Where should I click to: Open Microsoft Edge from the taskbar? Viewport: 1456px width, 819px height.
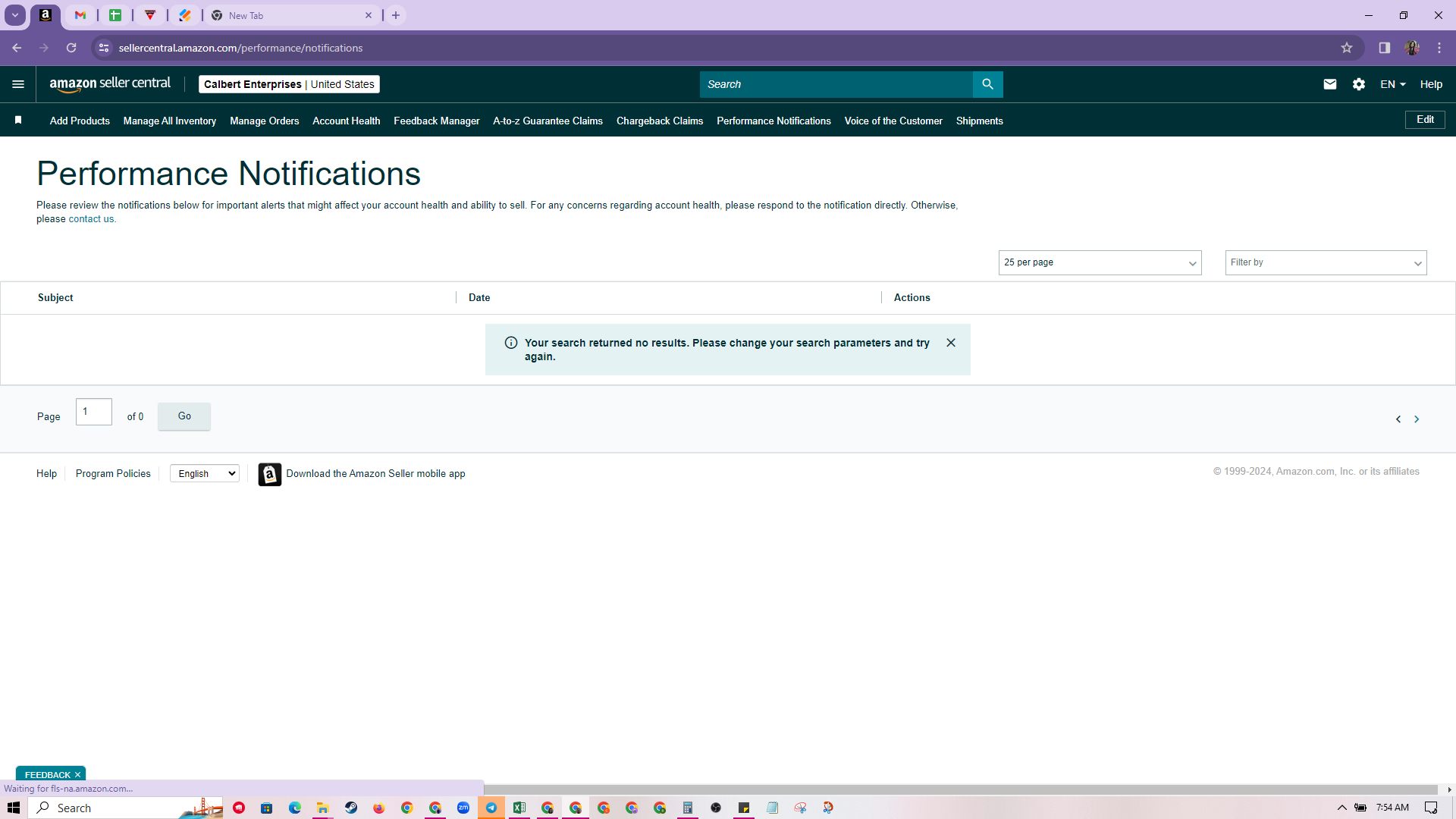point(295,808)
